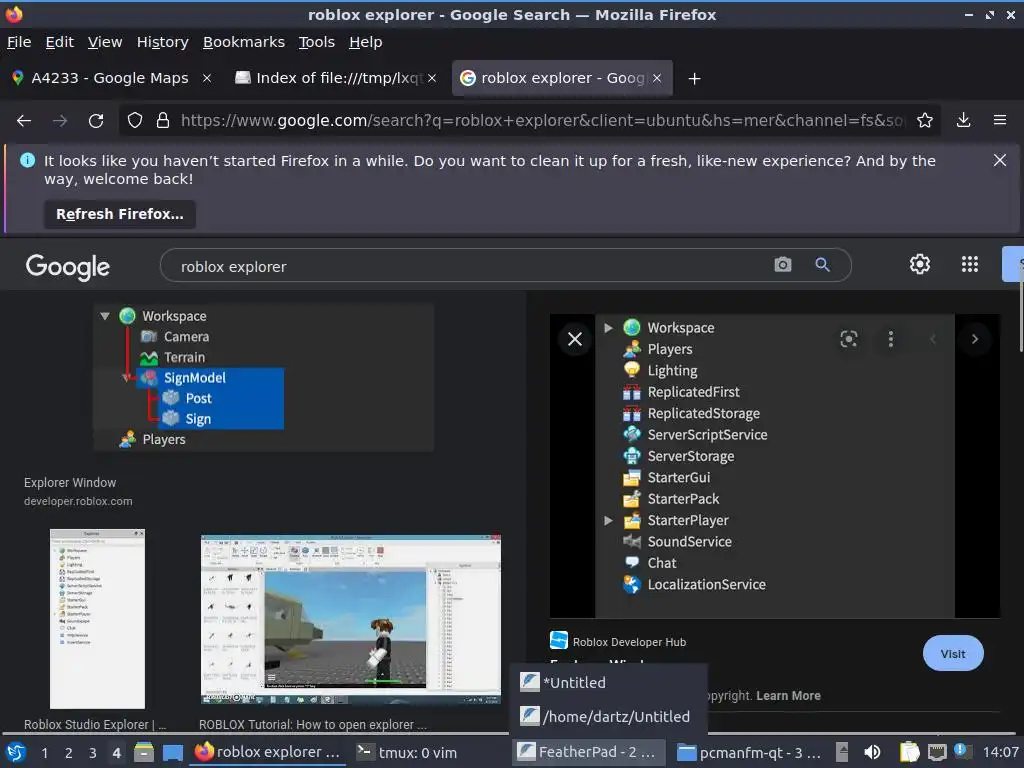This screenshot has width=1024, height=768.
Task: Open the Google apps grid
Action: (970, 264)
